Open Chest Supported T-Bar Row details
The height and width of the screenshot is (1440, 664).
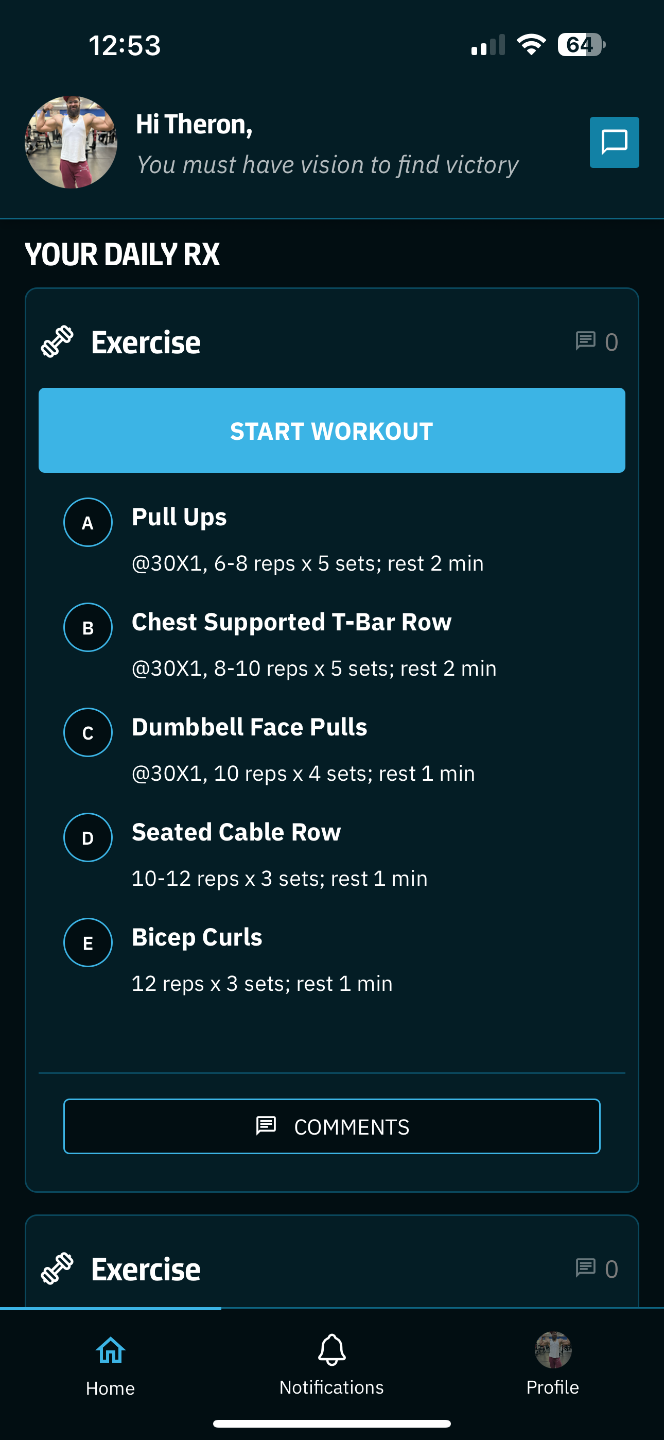pyautogui.click(x=292, y=622)
